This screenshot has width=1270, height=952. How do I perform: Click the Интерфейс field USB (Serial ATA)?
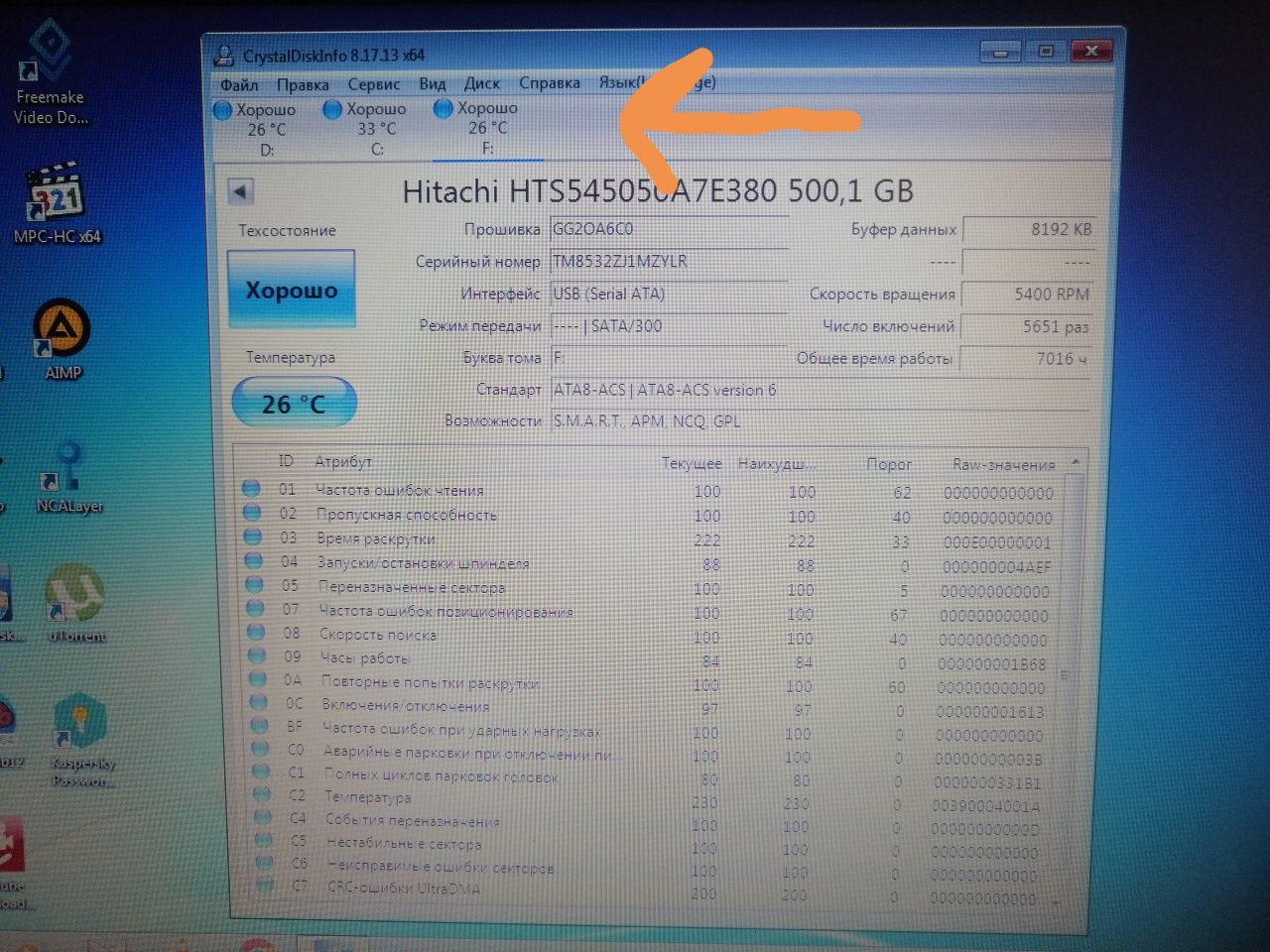coord(670,294)
